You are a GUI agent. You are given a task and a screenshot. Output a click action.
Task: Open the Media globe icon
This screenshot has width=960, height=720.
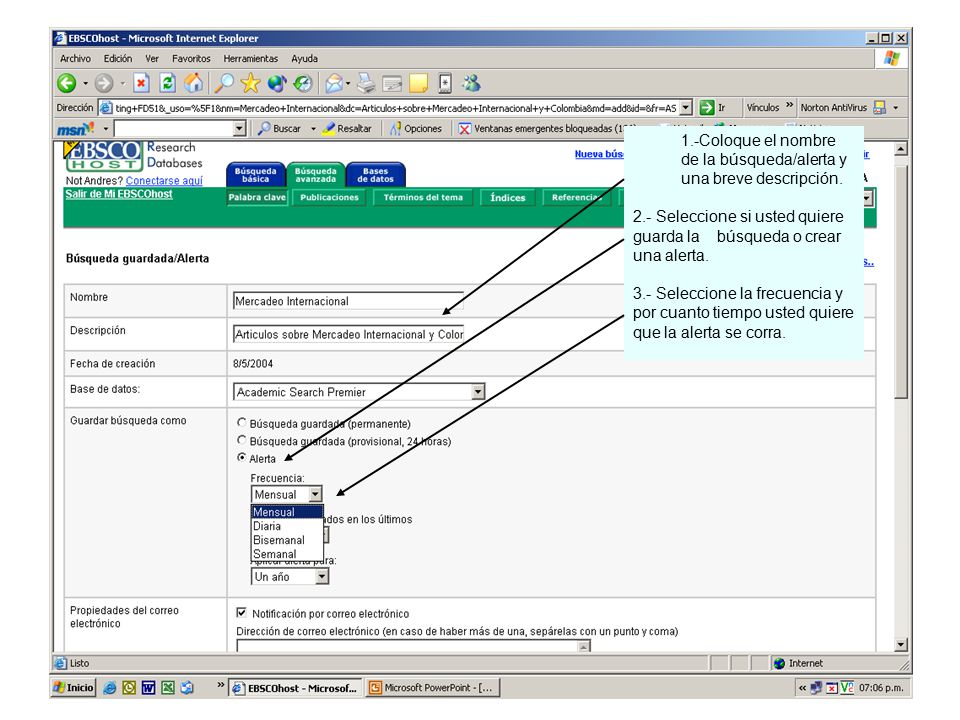(x=277, y=83)
